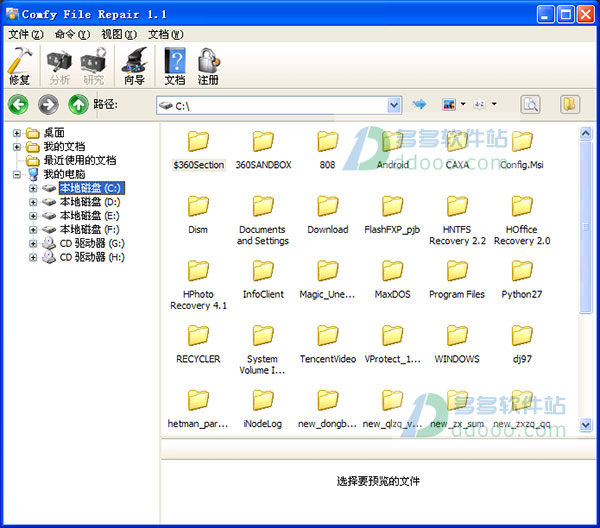Click the 研究 (Research) toolbar icon
600x528 pixels.
click(x=93, y=67)
